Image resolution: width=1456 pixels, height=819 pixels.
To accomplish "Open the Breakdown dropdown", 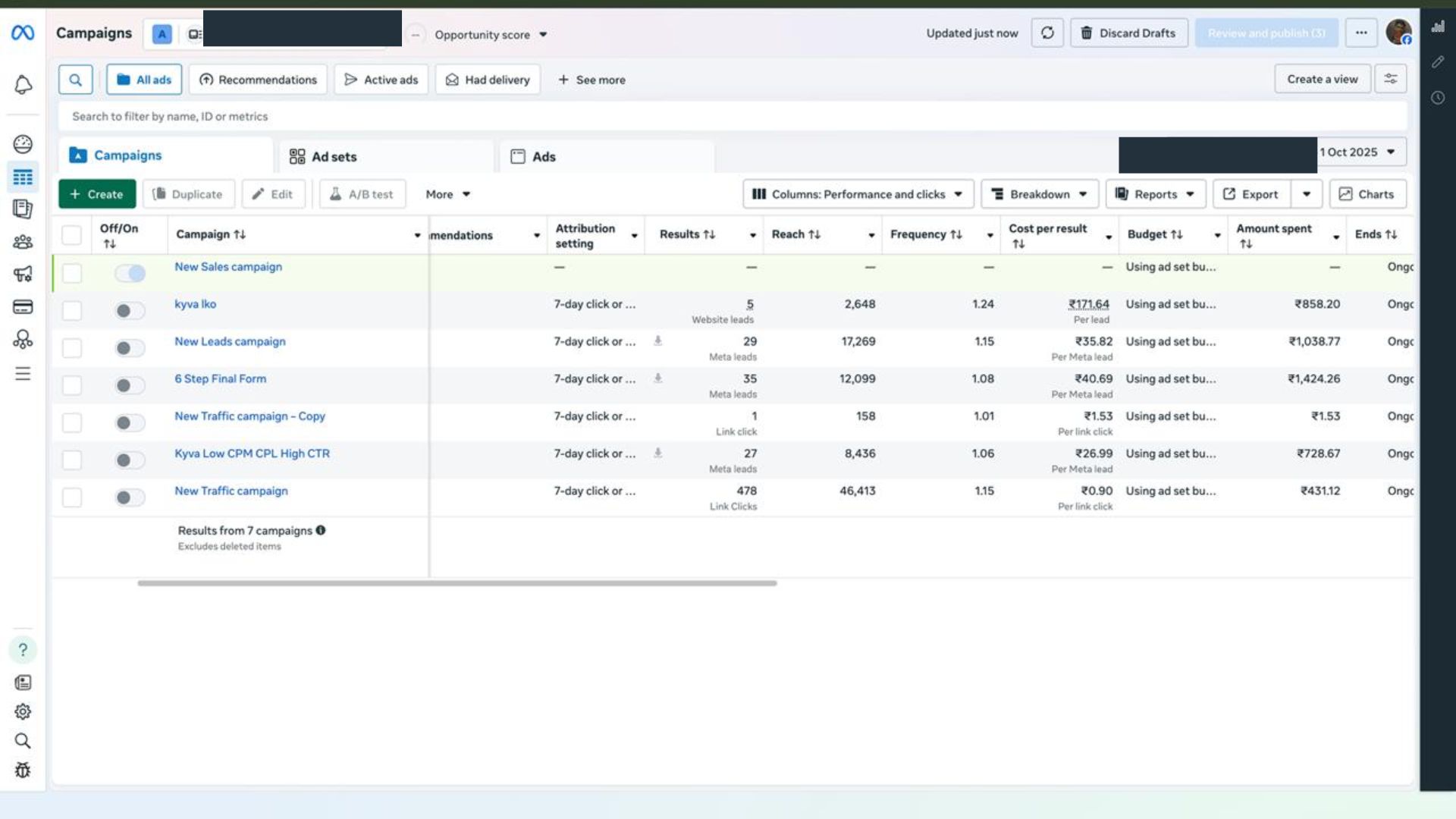I will [x=1039, y=194].
